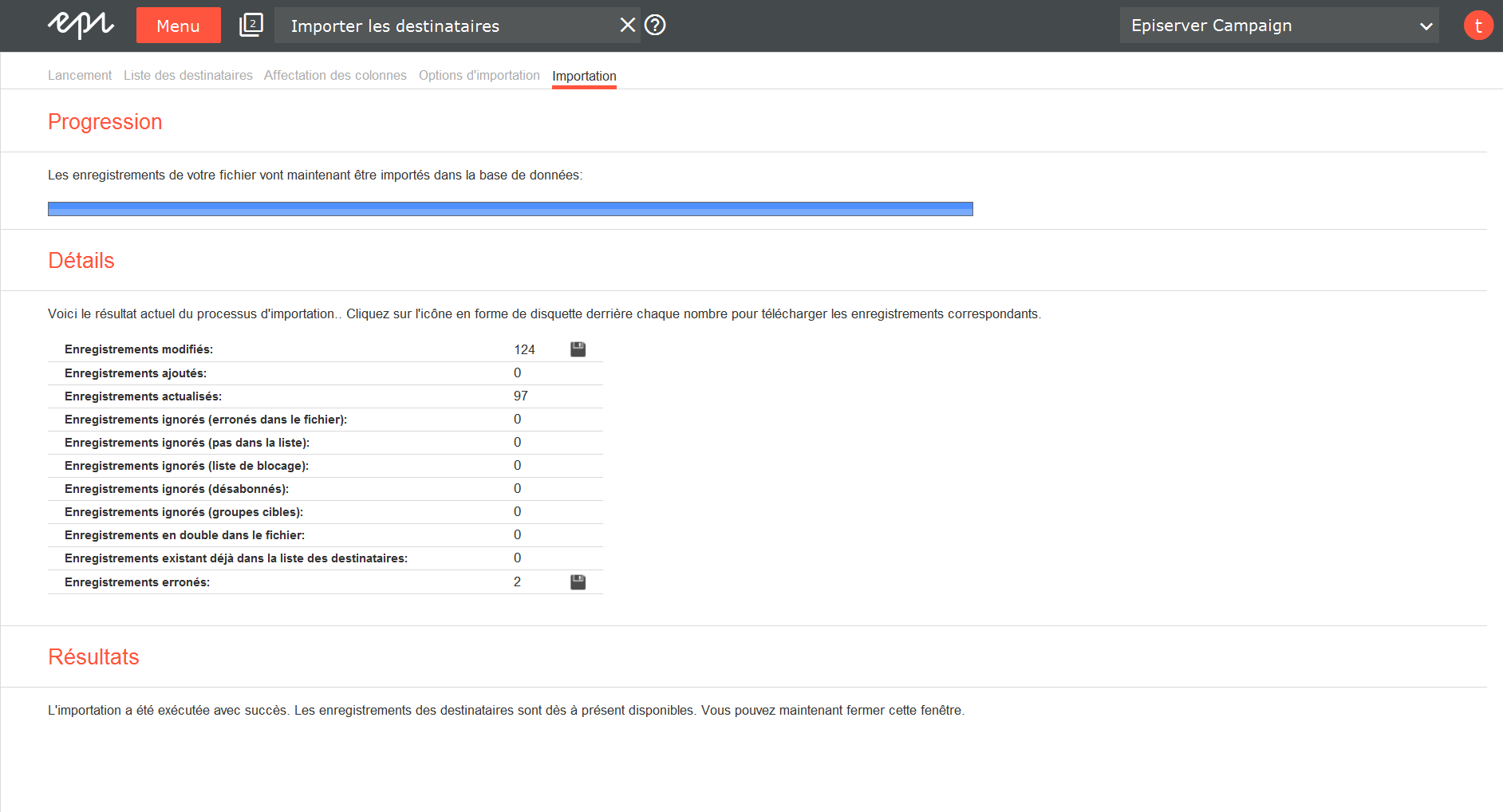Open the main Menu button

pos(178,25)
